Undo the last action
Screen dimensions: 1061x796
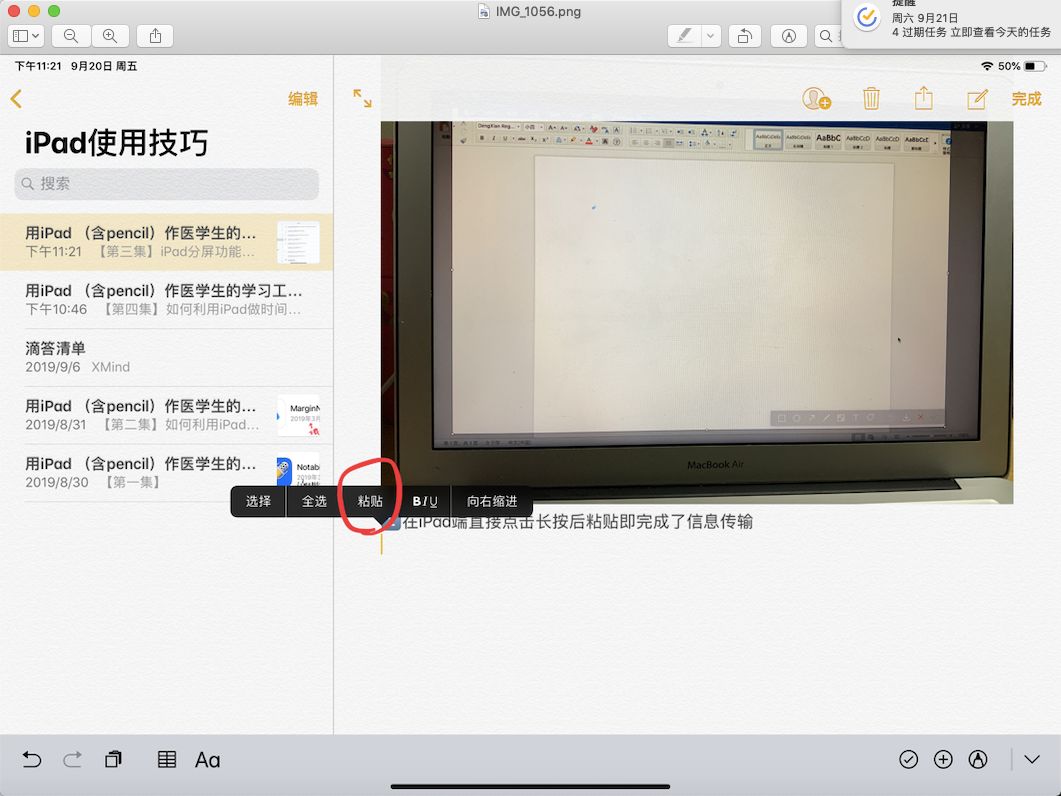pyautogui.click(x=32, y=759)
